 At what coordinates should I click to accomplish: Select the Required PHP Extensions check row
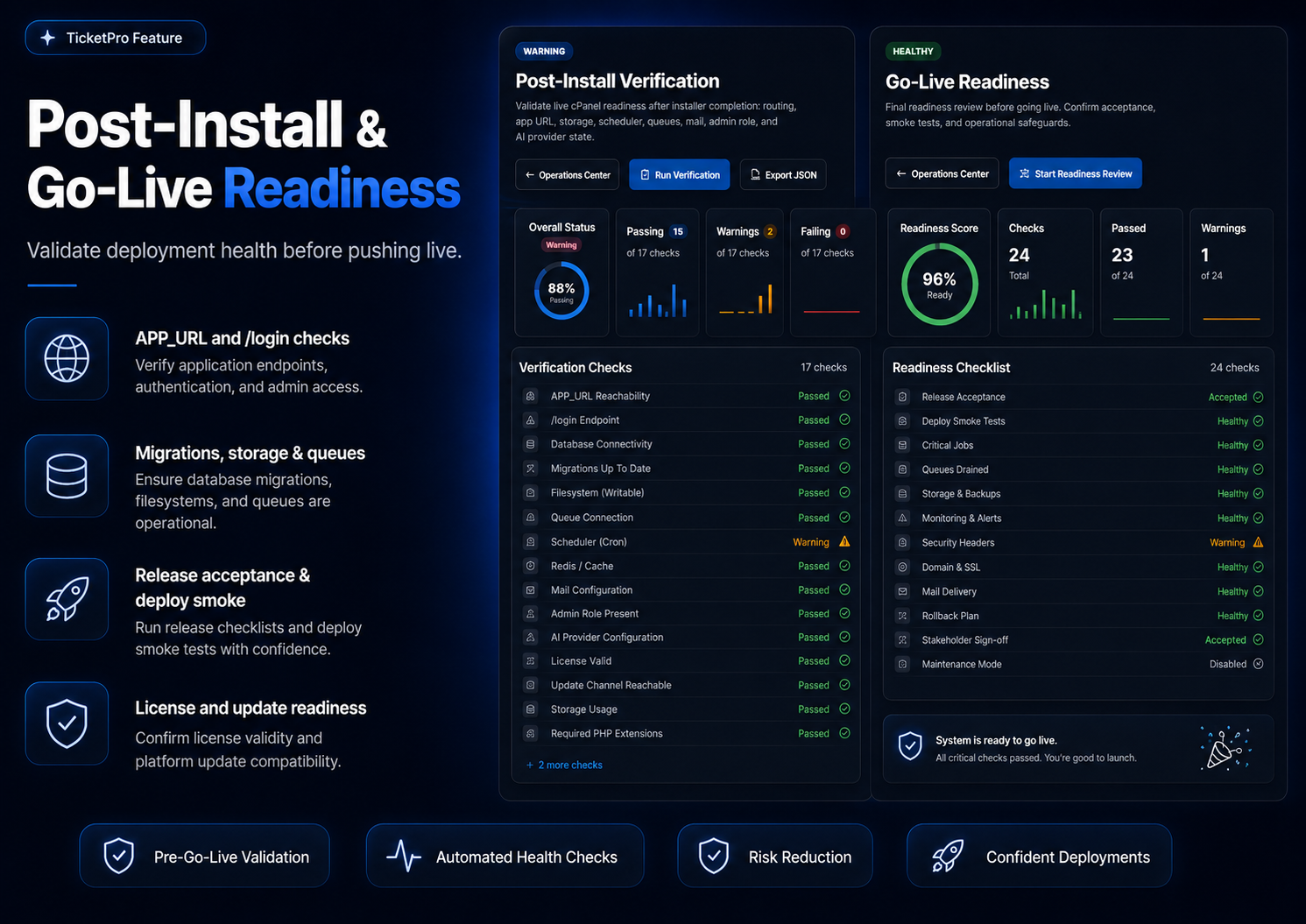[686, 733]
